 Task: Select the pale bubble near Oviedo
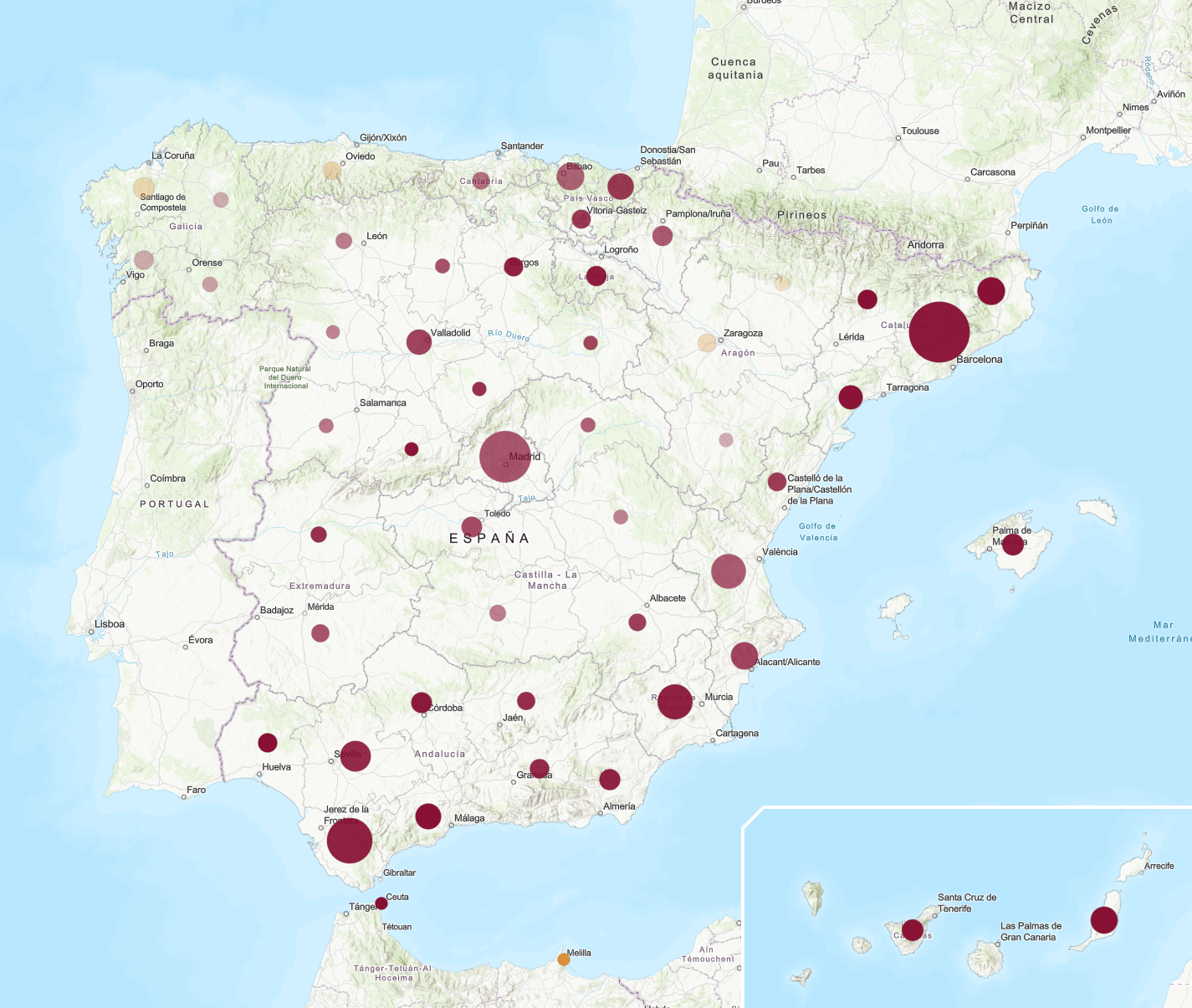(332, 171)
